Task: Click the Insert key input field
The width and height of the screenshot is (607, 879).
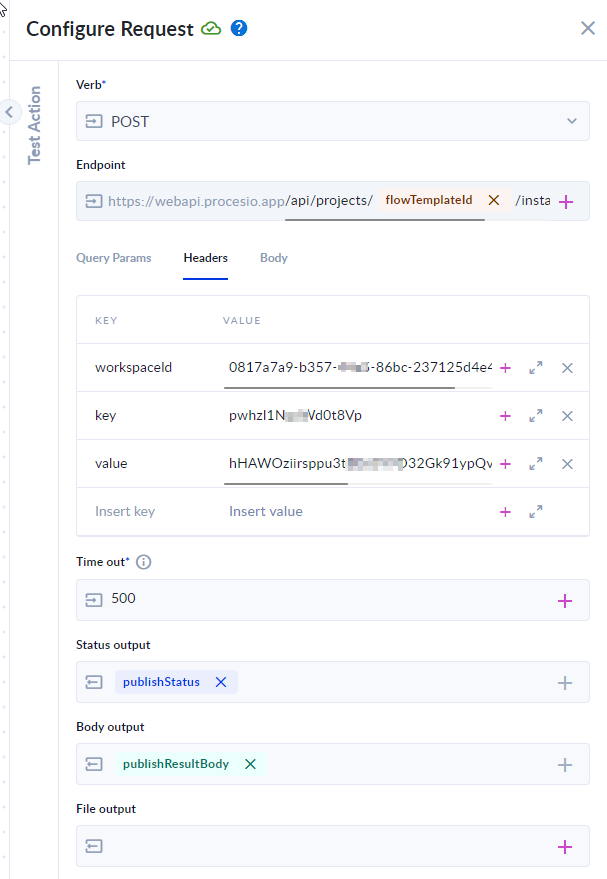Action: click(x=124, y=511)
